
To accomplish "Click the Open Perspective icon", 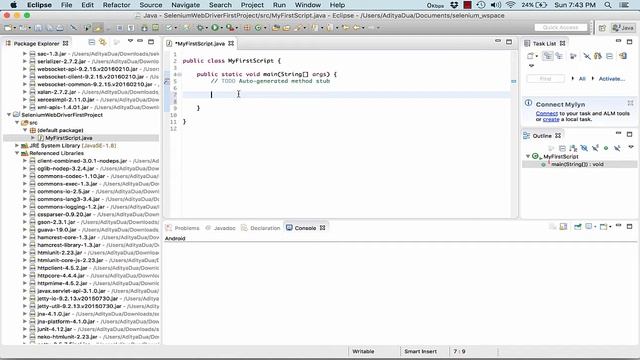I will point(602,28).
